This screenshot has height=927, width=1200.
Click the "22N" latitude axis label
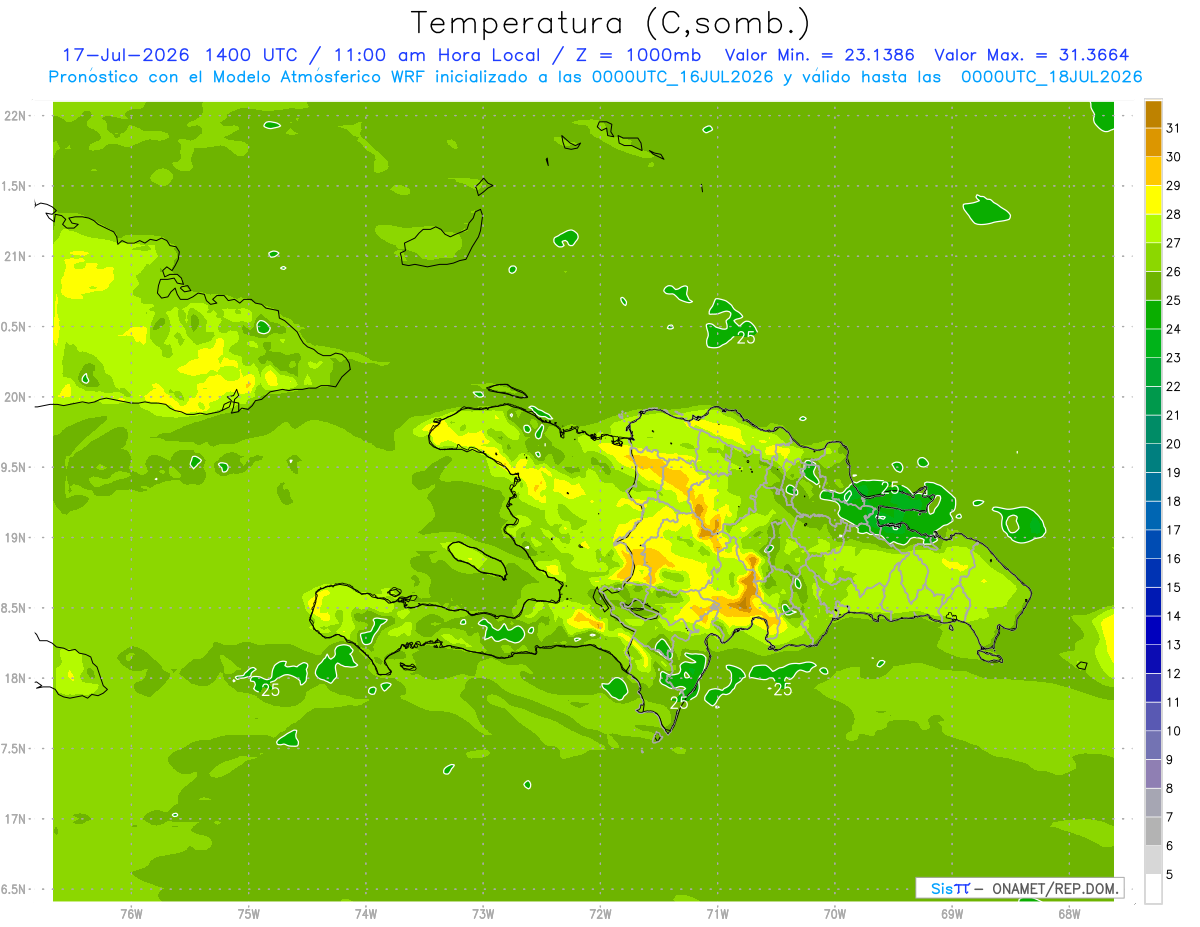pos(15,116)
